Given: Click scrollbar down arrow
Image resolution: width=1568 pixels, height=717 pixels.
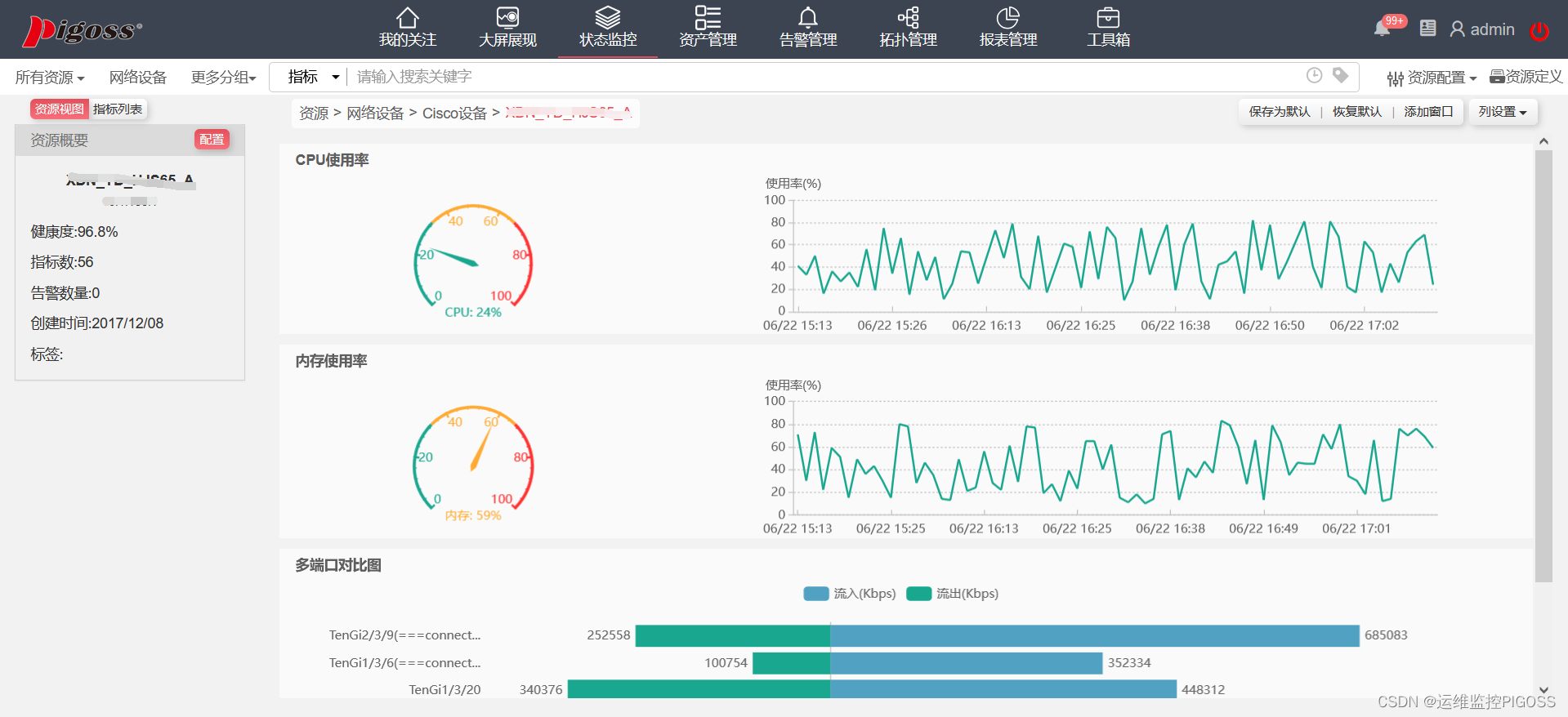Looking at the screenshot, I should pyautogui.click(x=1543, y=690).
